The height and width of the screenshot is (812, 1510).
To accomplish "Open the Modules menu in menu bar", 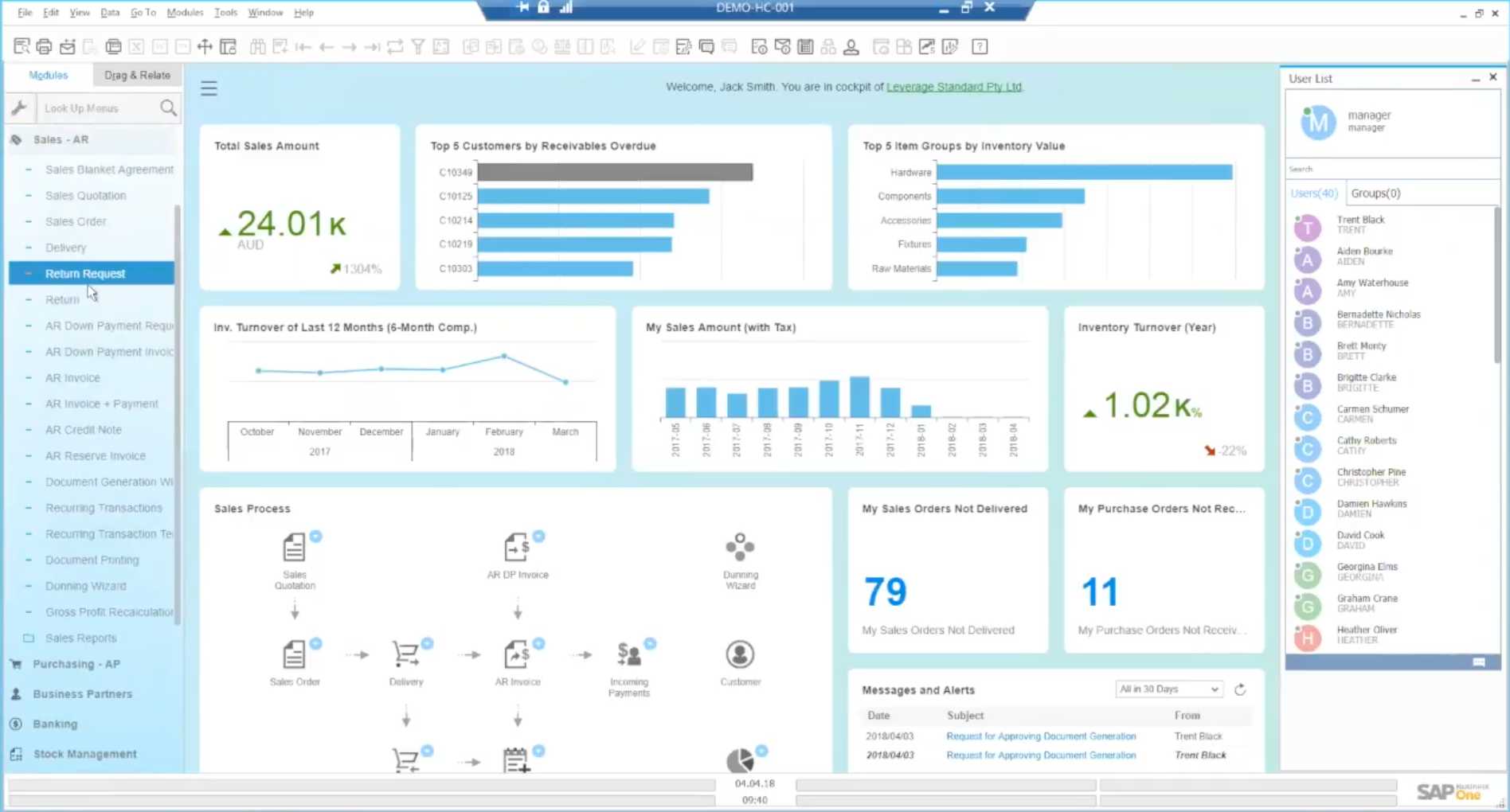I will coord(185,12).
